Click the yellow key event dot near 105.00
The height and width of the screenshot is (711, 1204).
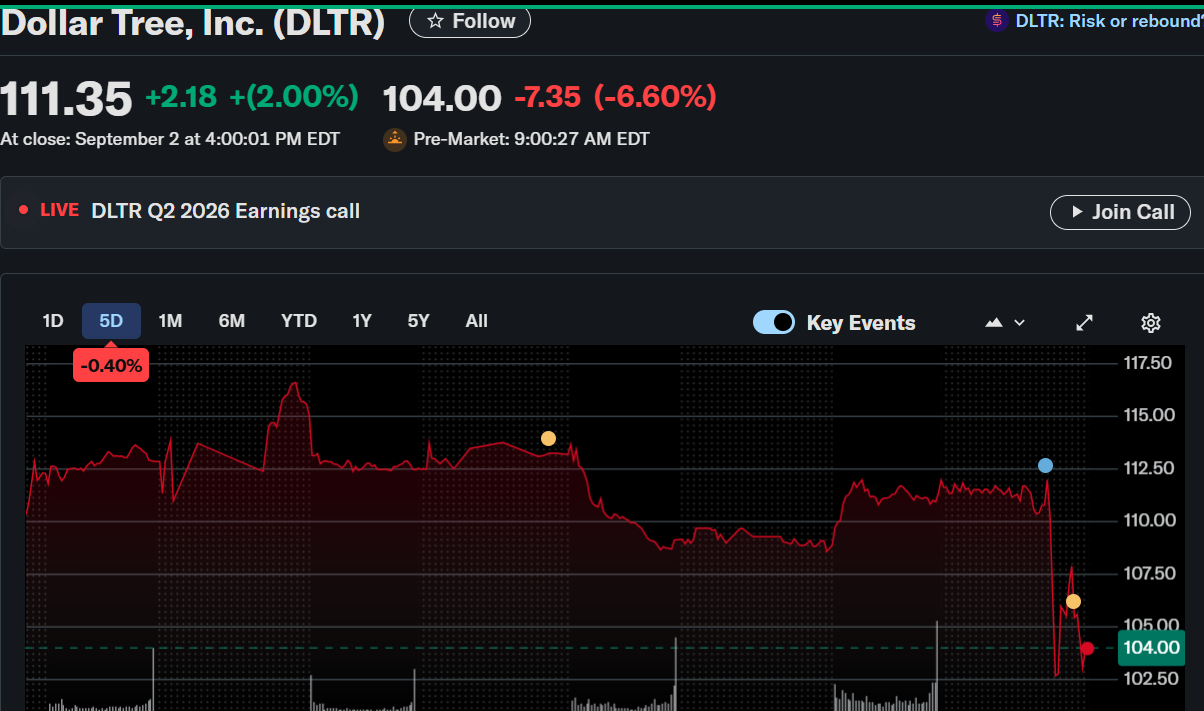(1073, 601)
